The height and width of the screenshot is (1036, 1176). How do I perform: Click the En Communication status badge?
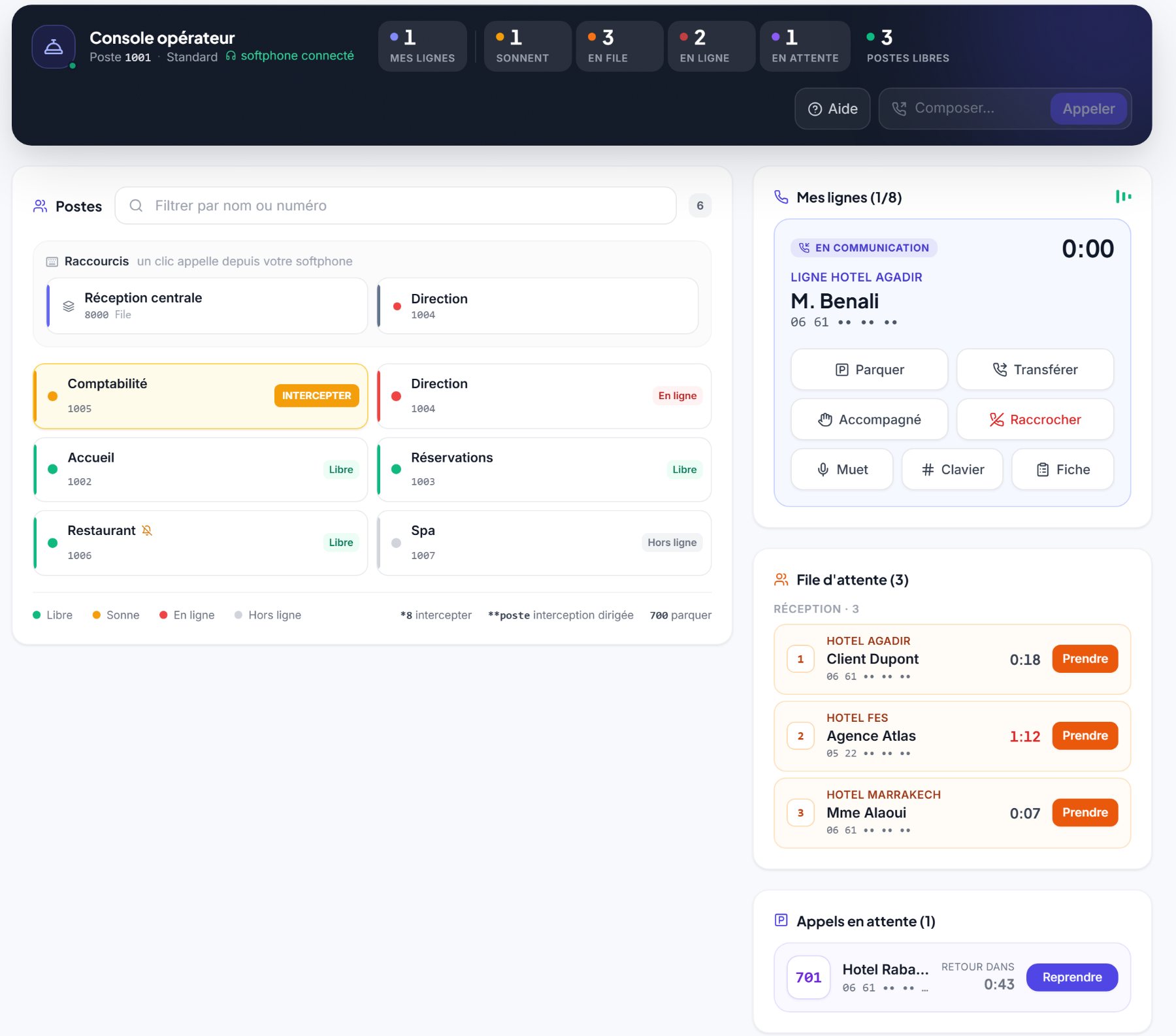tap(864, 248)
